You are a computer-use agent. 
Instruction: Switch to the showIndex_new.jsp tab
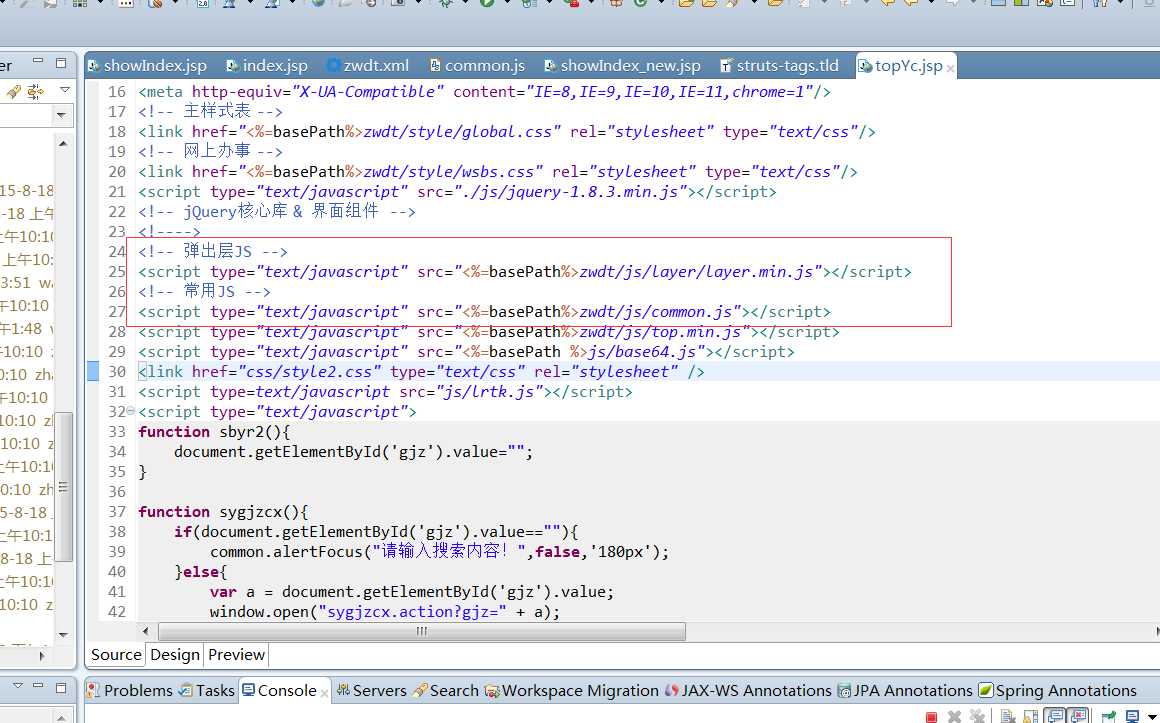622,66
